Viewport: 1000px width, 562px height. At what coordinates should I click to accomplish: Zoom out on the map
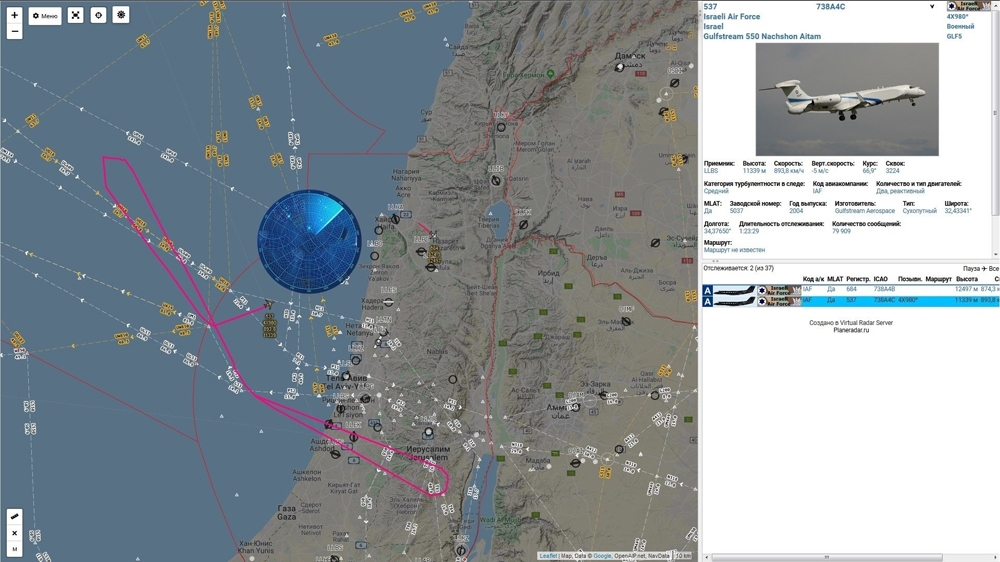14,32
